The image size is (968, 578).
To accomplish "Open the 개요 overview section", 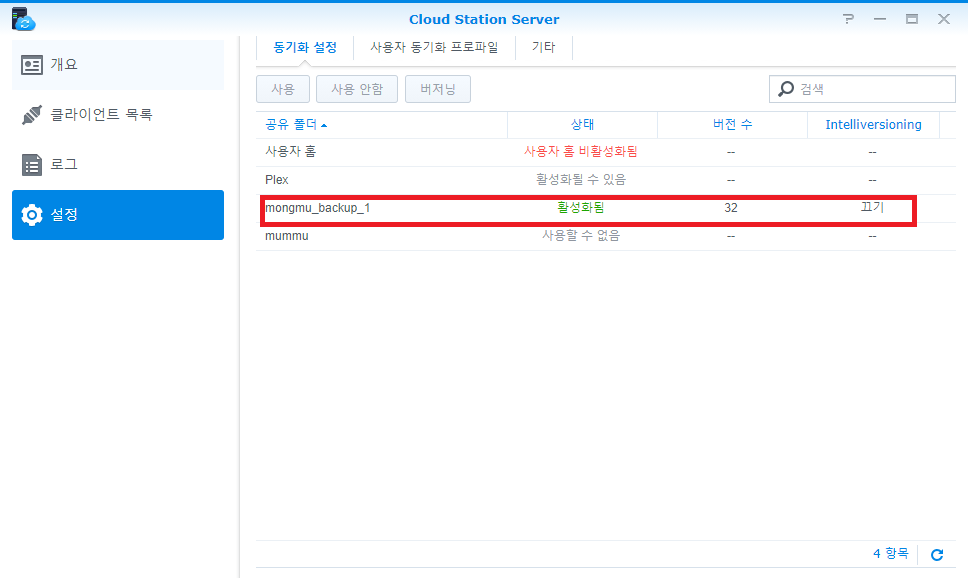I will click(118, 65).
